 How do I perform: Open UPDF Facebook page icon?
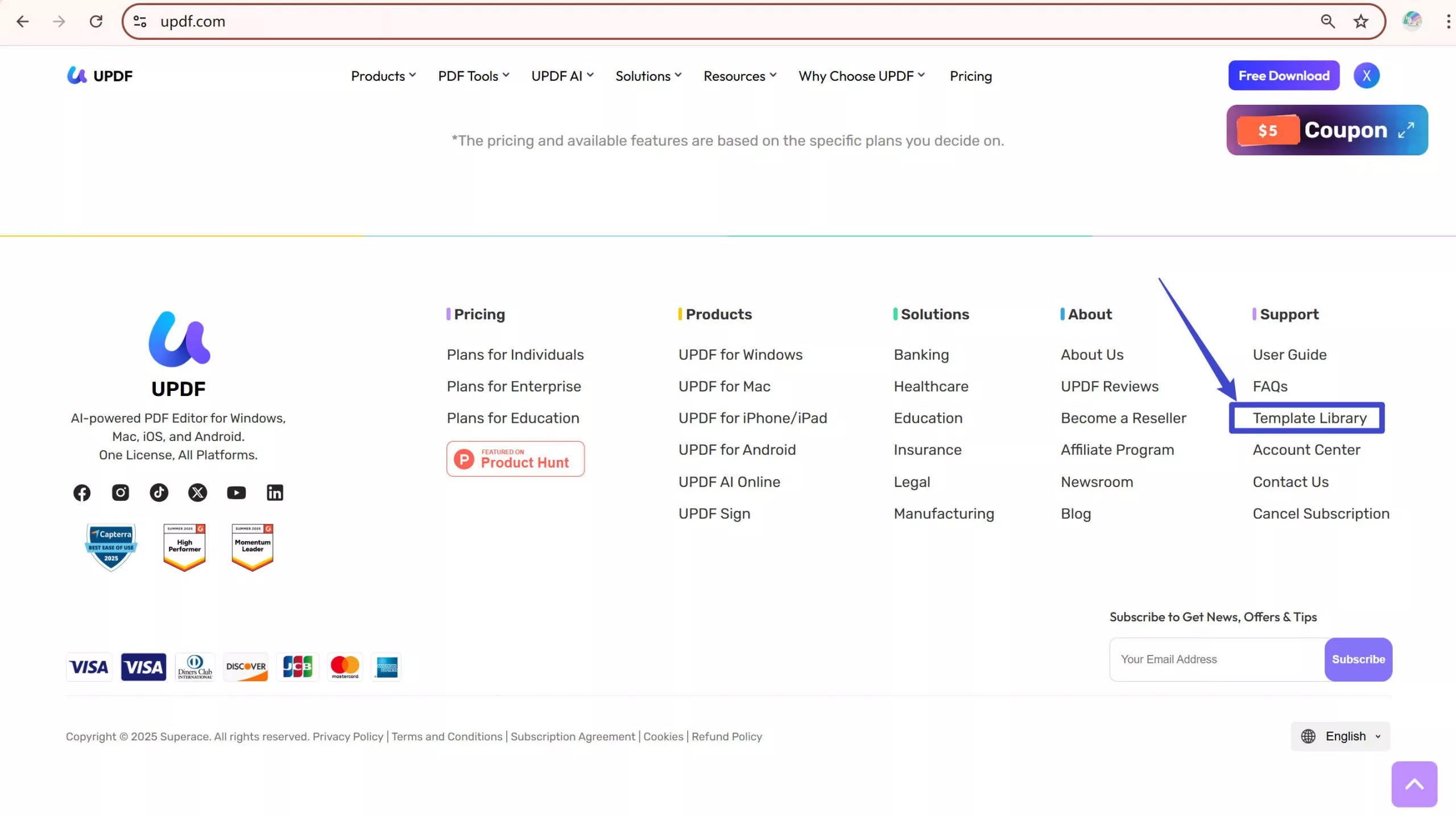82,493
